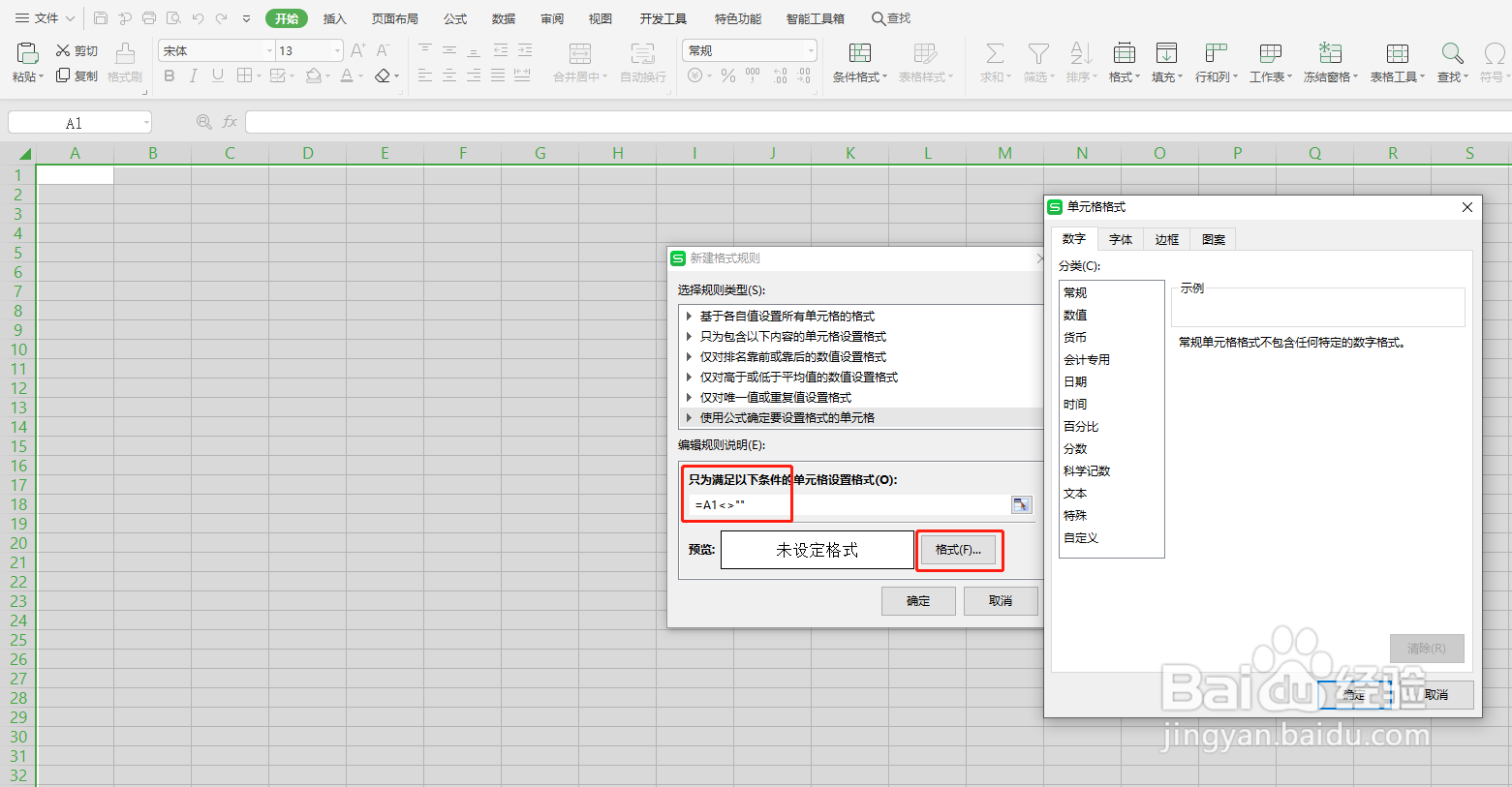Click the Rows and Columns (行和列) icon
The width and height of the screenshot is (1512, 787).
tap(1217, 53)
